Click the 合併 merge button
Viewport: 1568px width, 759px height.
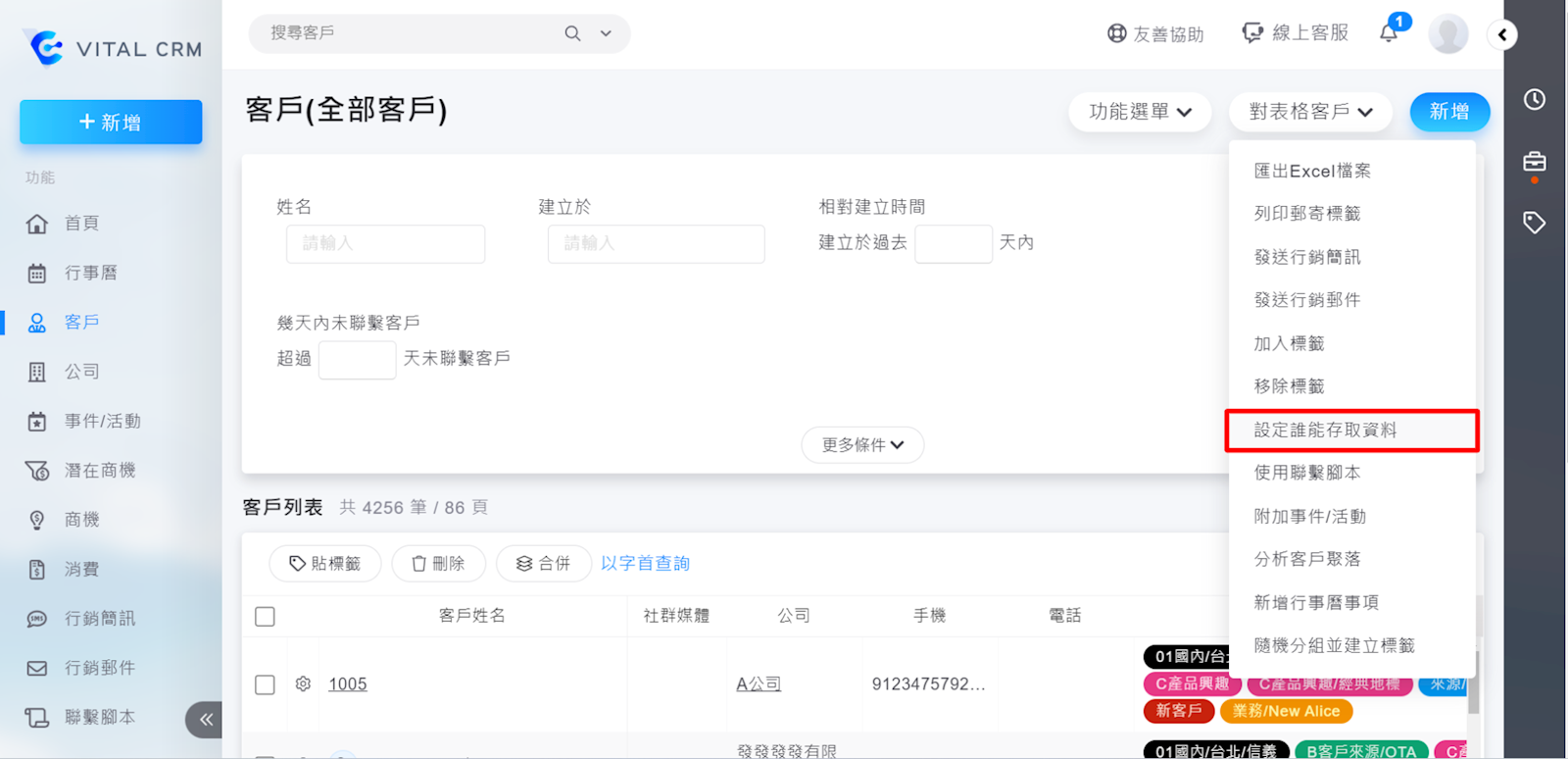pos(543,564)
